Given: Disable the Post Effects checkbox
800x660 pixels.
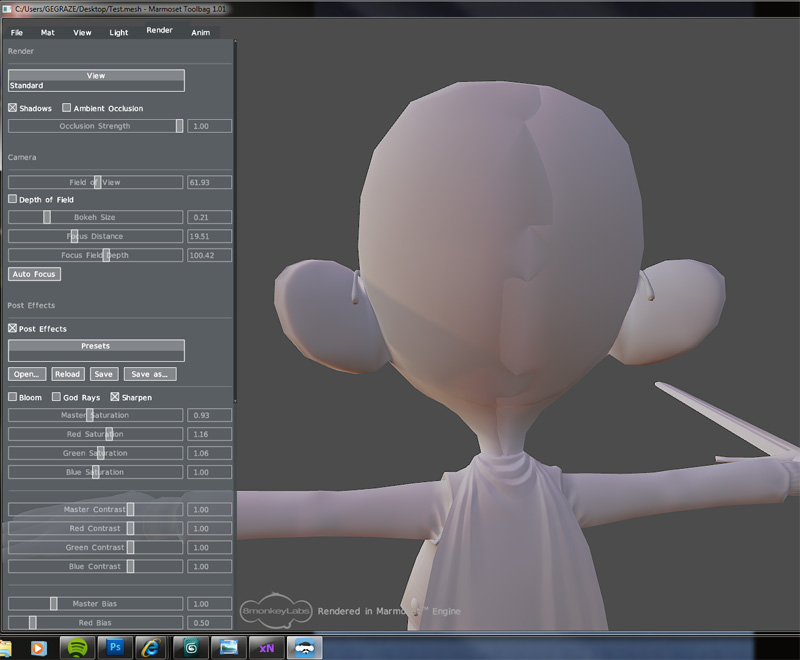Looking at the screenshot, I should (x=12, y=328).
